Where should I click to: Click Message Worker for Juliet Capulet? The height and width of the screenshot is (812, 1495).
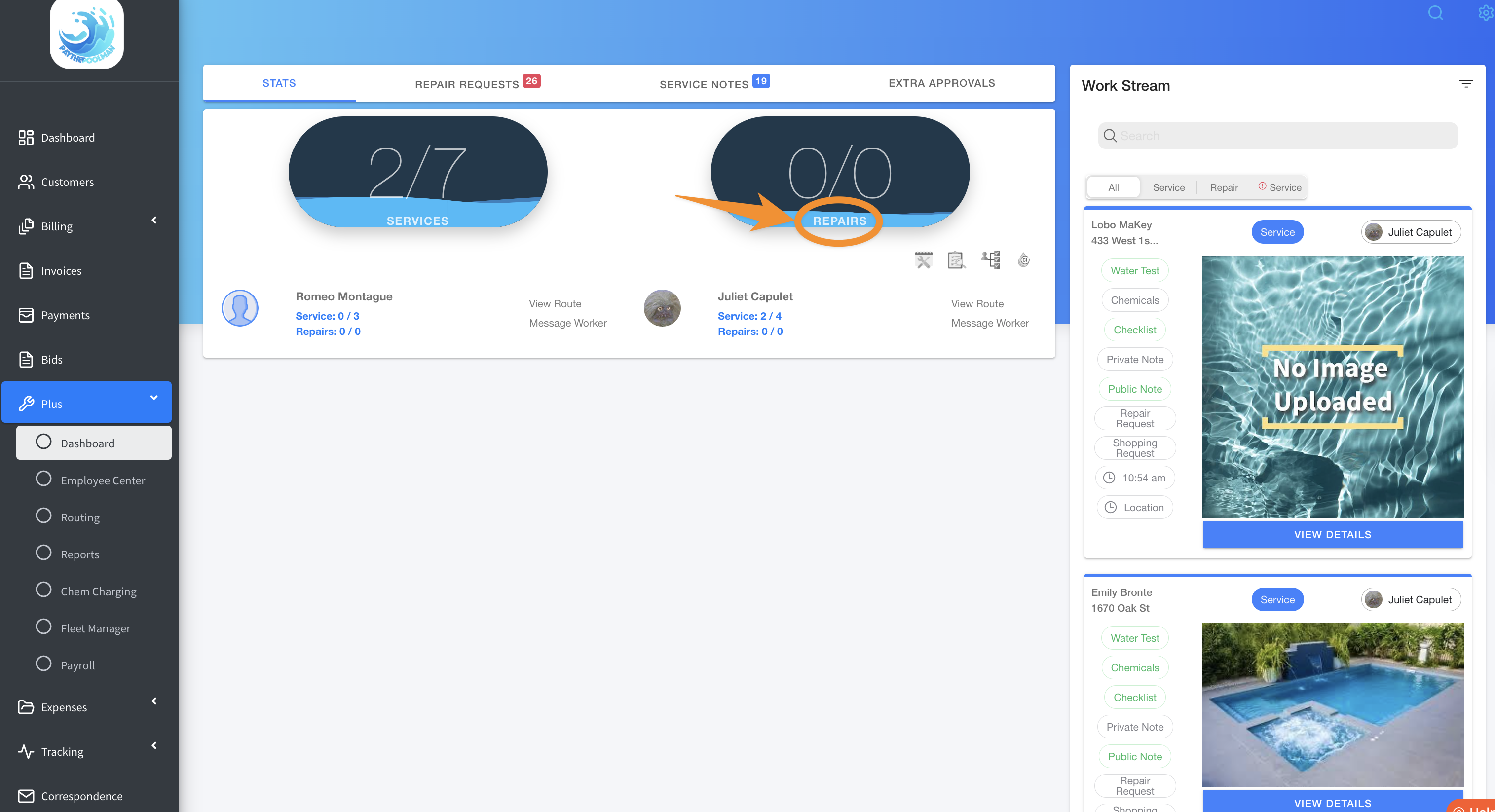tap(989, 323)
